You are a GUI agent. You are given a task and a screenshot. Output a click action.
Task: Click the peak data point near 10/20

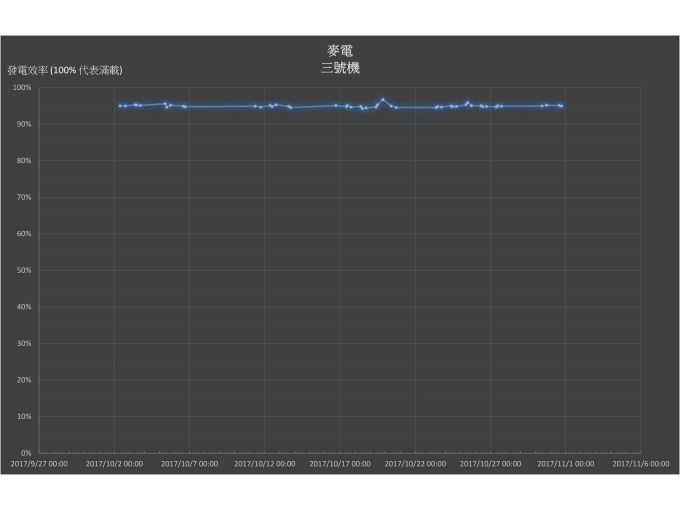(382, 100)
